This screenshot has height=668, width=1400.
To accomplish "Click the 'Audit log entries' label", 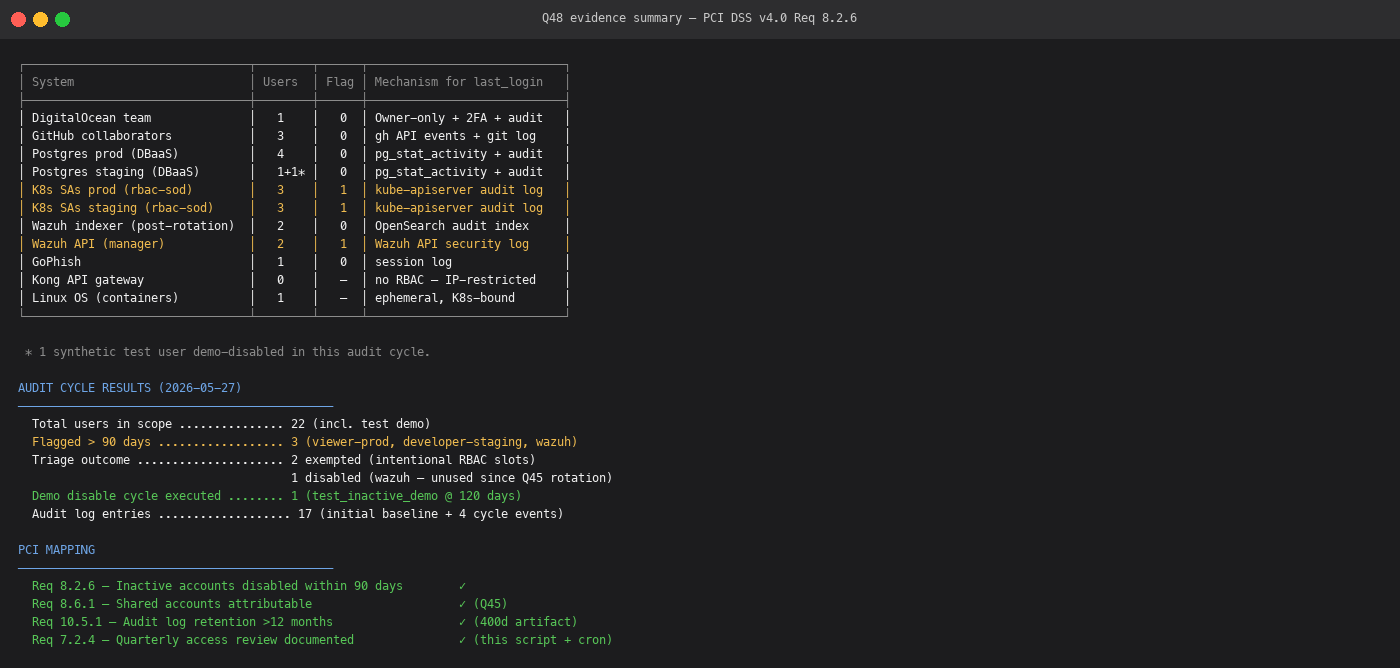I will tap(91, 514).
